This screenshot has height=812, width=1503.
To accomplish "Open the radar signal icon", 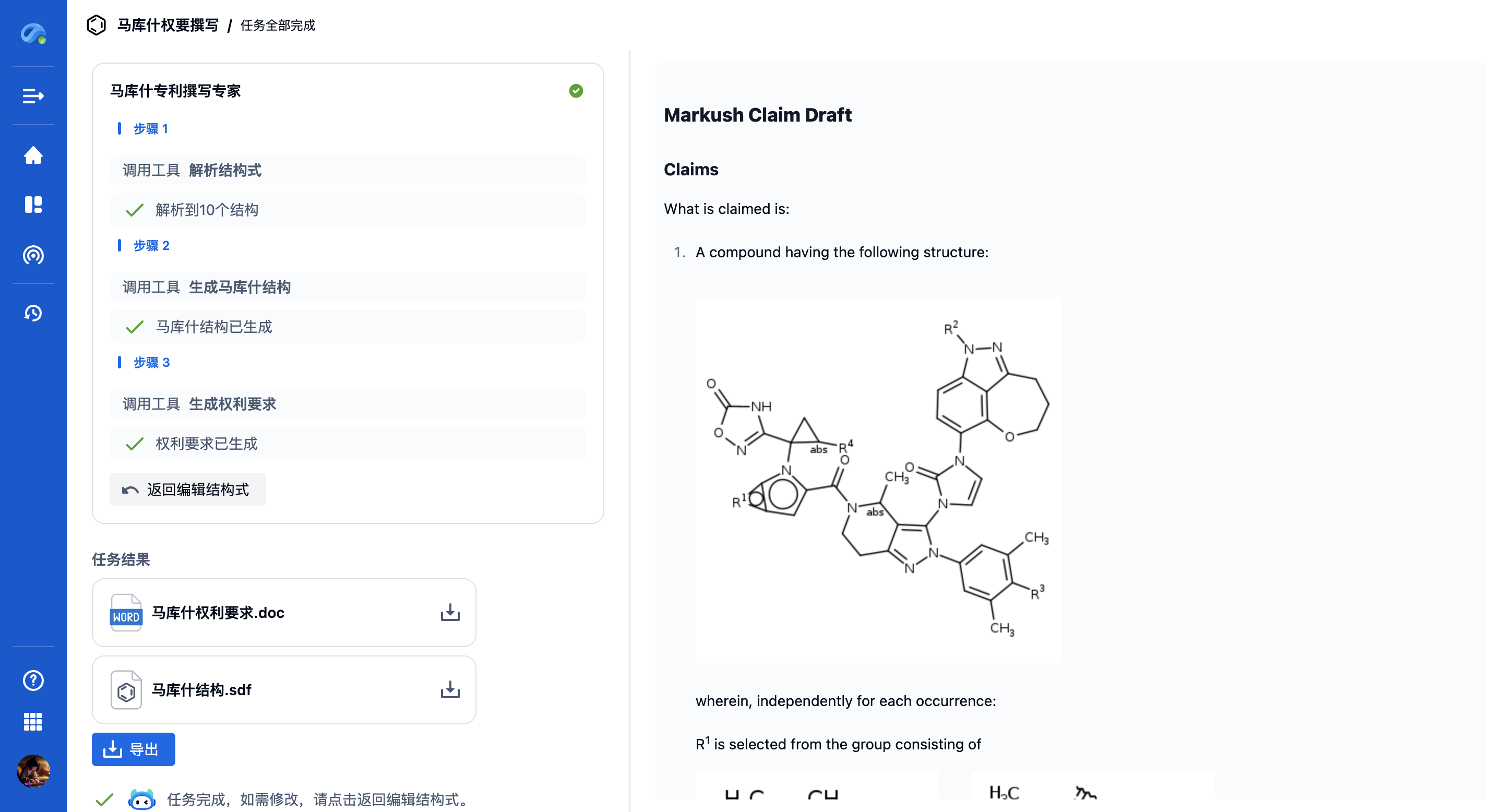I will pyautogui.click(x=33, y=255).
